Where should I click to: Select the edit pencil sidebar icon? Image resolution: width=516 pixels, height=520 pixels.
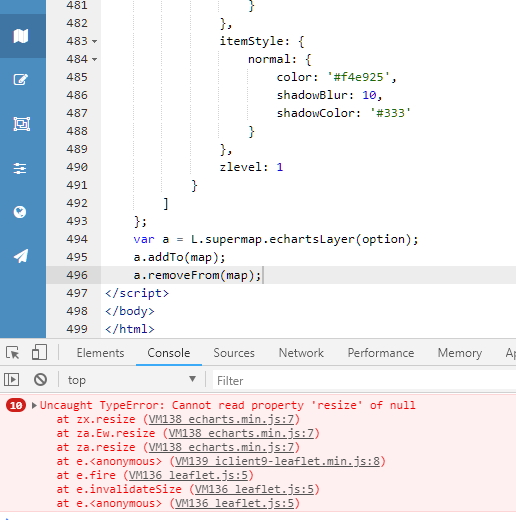(x=20, y=80)
